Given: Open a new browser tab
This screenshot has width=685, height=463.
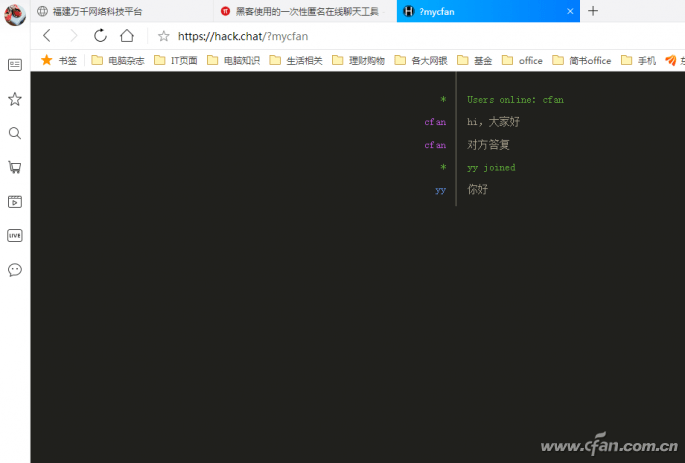Looking at the screenshot, I should pos(593,11).
